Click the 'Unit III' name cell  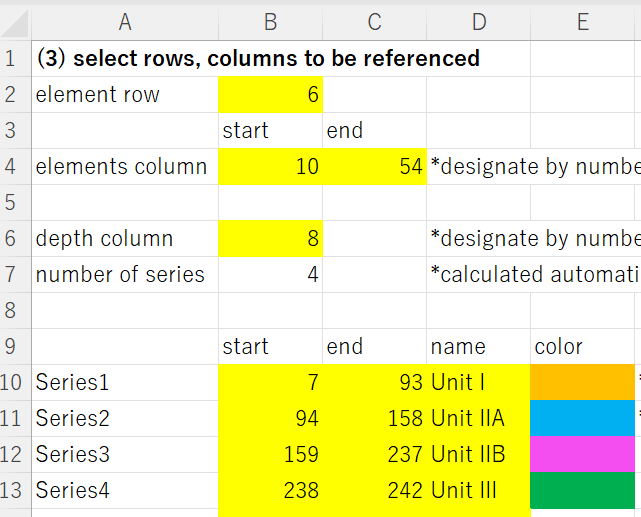479,490
